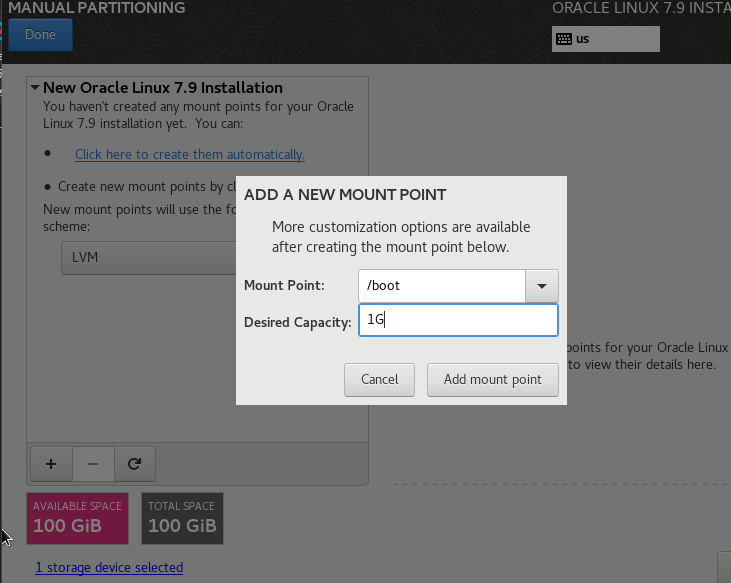Collapse the New Oracle Linux 7.9 Installation section
Screen dimensions: 731x583
(35, 88)
